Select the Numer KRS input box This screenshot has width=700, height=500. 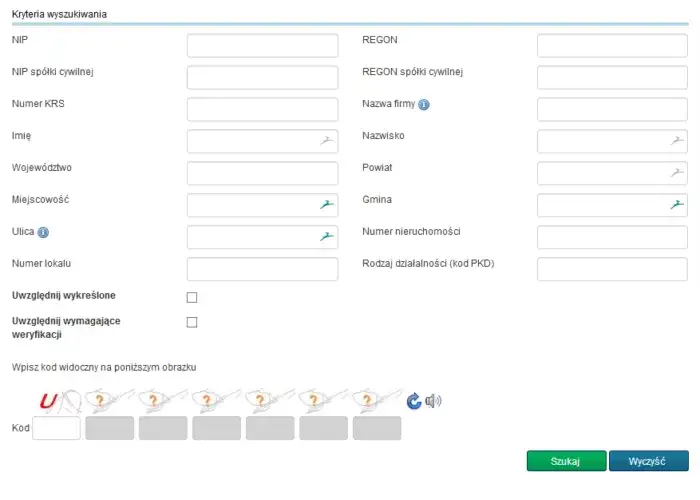point(262,109)
